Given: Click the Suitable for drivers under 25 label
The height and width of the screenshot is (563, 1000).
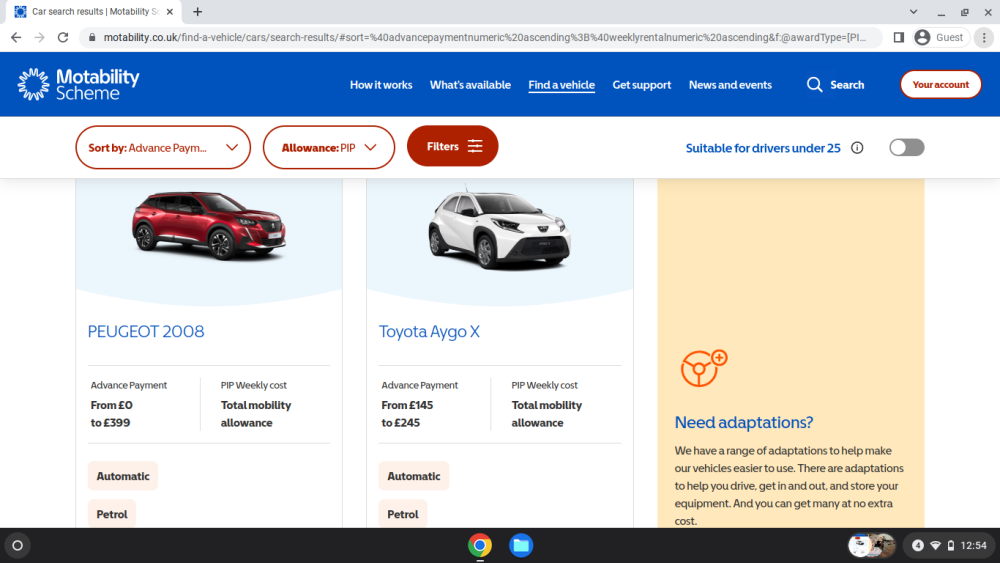Looking at the screenshot, I should coord(763,148).
